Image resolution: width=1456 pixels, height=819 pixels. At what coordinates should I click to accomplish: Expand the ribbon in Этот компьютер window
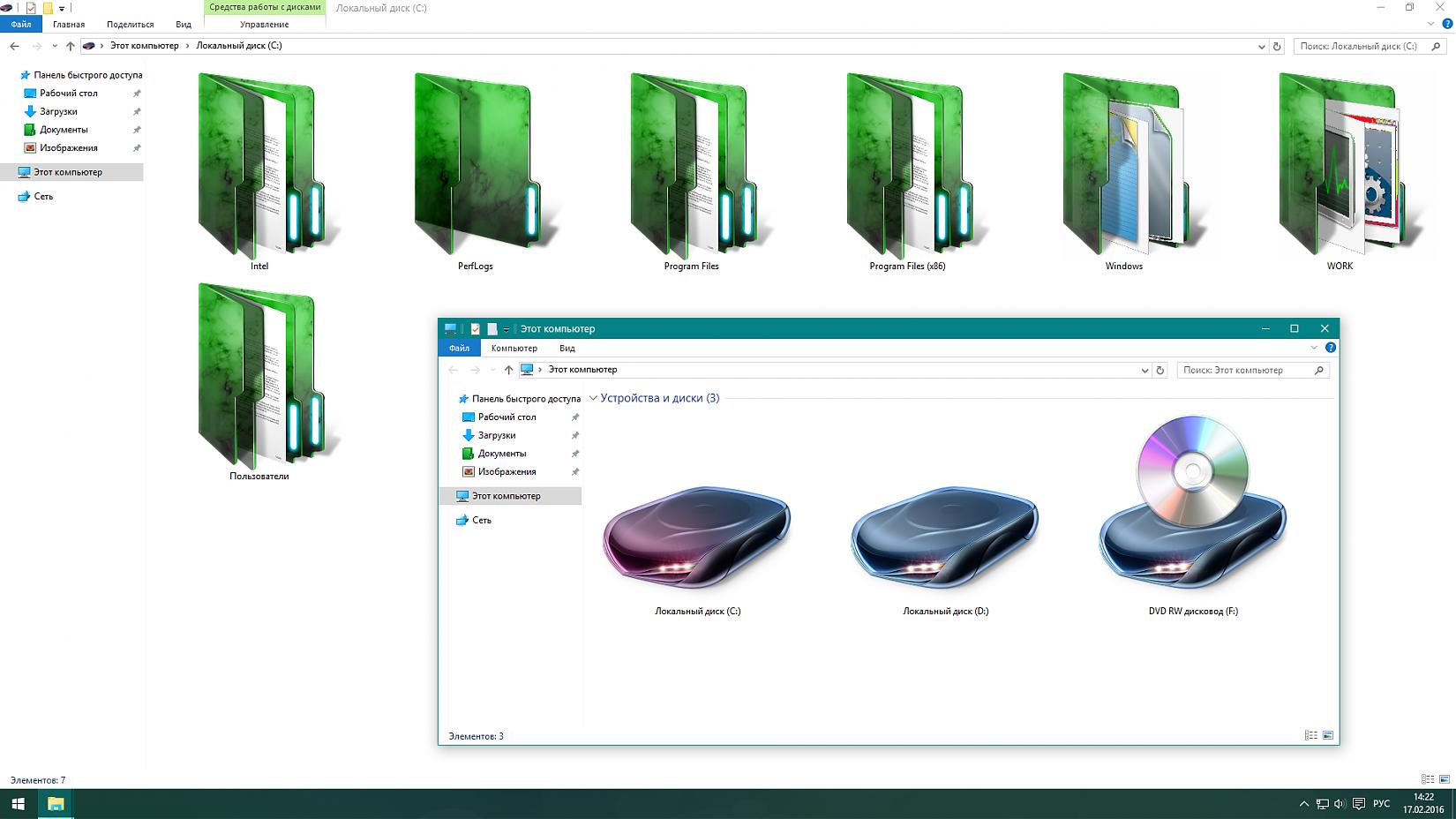pyautogui.click(x=1314, y=348)
